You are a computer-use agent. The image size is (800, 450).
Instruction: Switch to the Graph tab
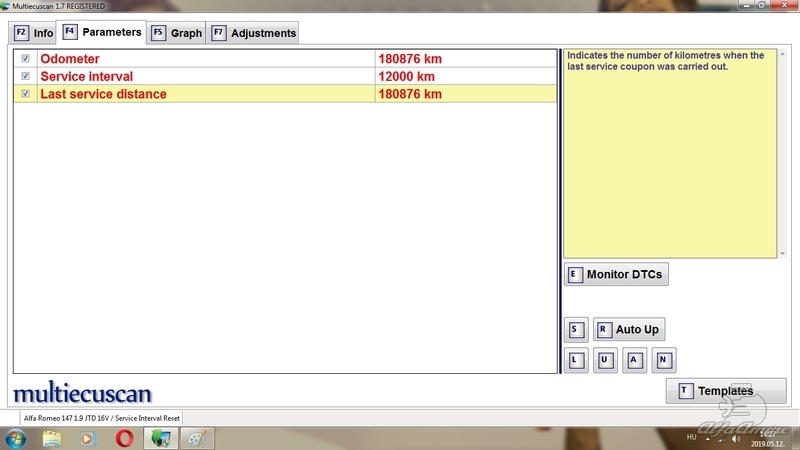tap(177, 33)
